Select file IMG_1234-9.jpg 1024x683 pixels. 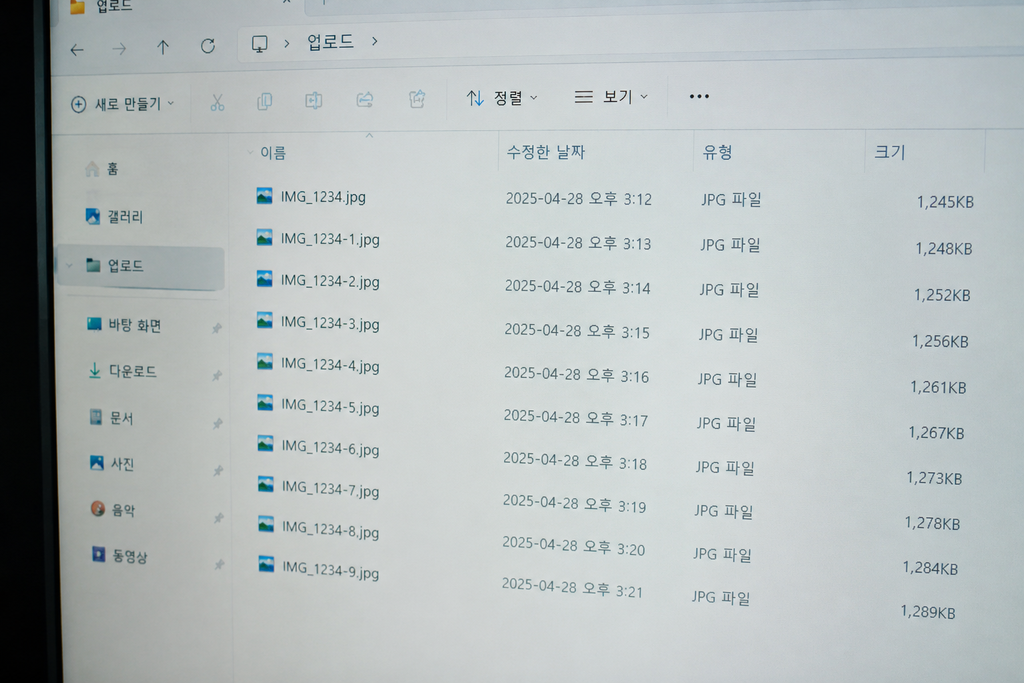pos(330,570)
